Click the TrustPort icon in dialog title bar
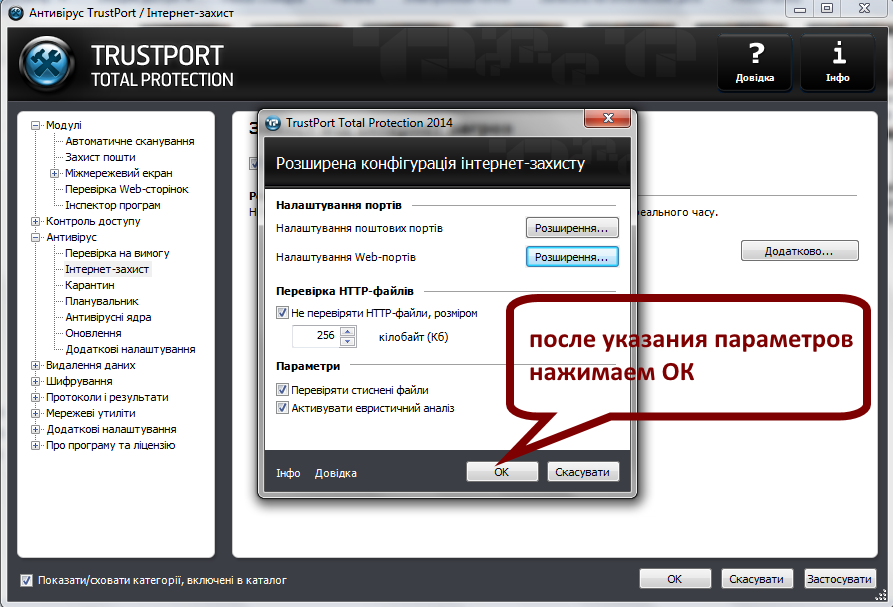The image size is (893, 607). pyautogui.click(x=270, y=122)
